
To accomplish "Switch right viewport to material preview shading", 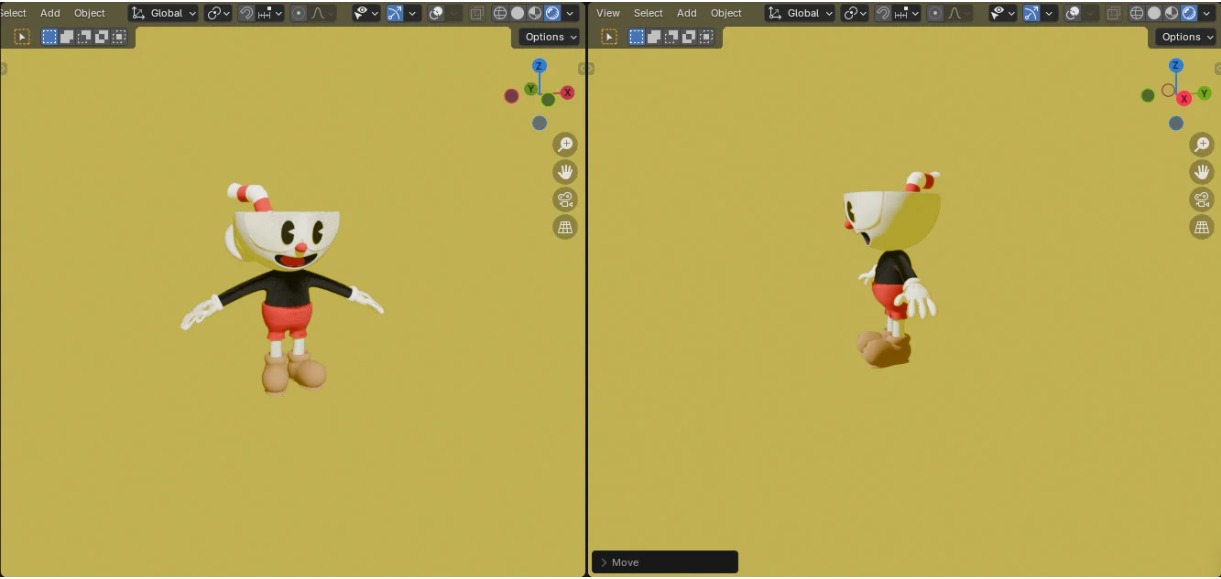I will (1172, 13).
